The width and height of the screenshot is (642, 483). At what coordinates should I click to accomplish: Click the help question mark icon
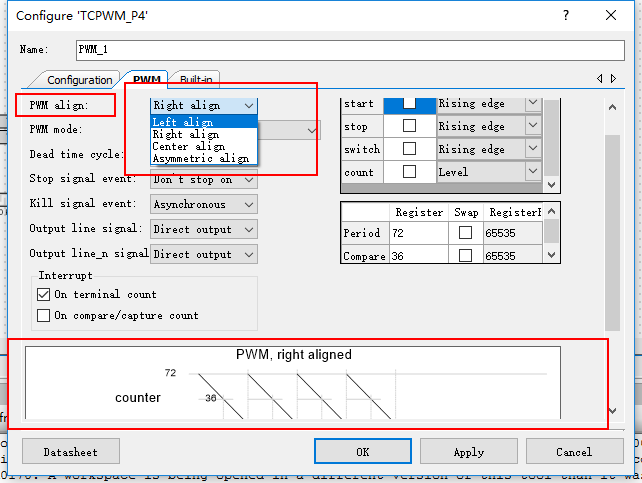(x=566, y=16)
